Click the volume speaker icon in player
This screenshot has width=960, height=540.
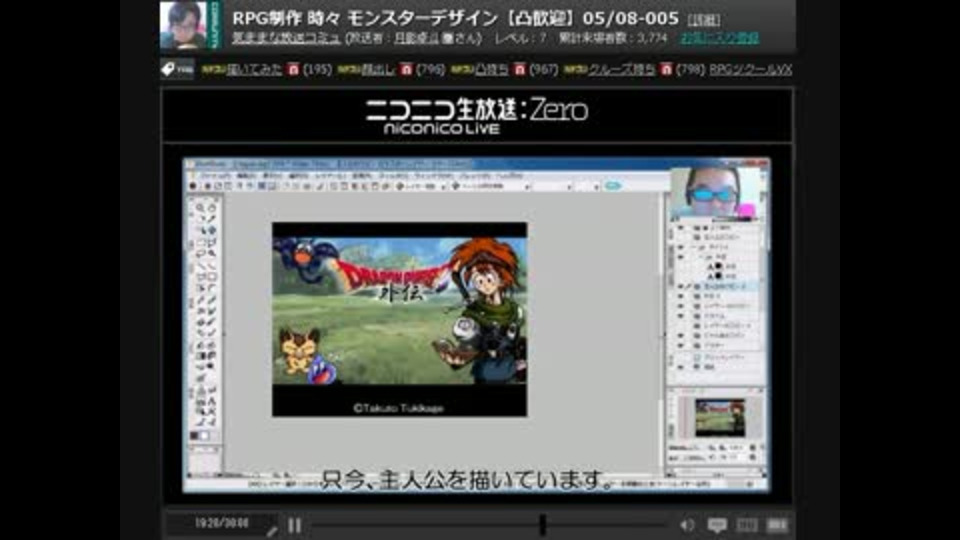687,525
